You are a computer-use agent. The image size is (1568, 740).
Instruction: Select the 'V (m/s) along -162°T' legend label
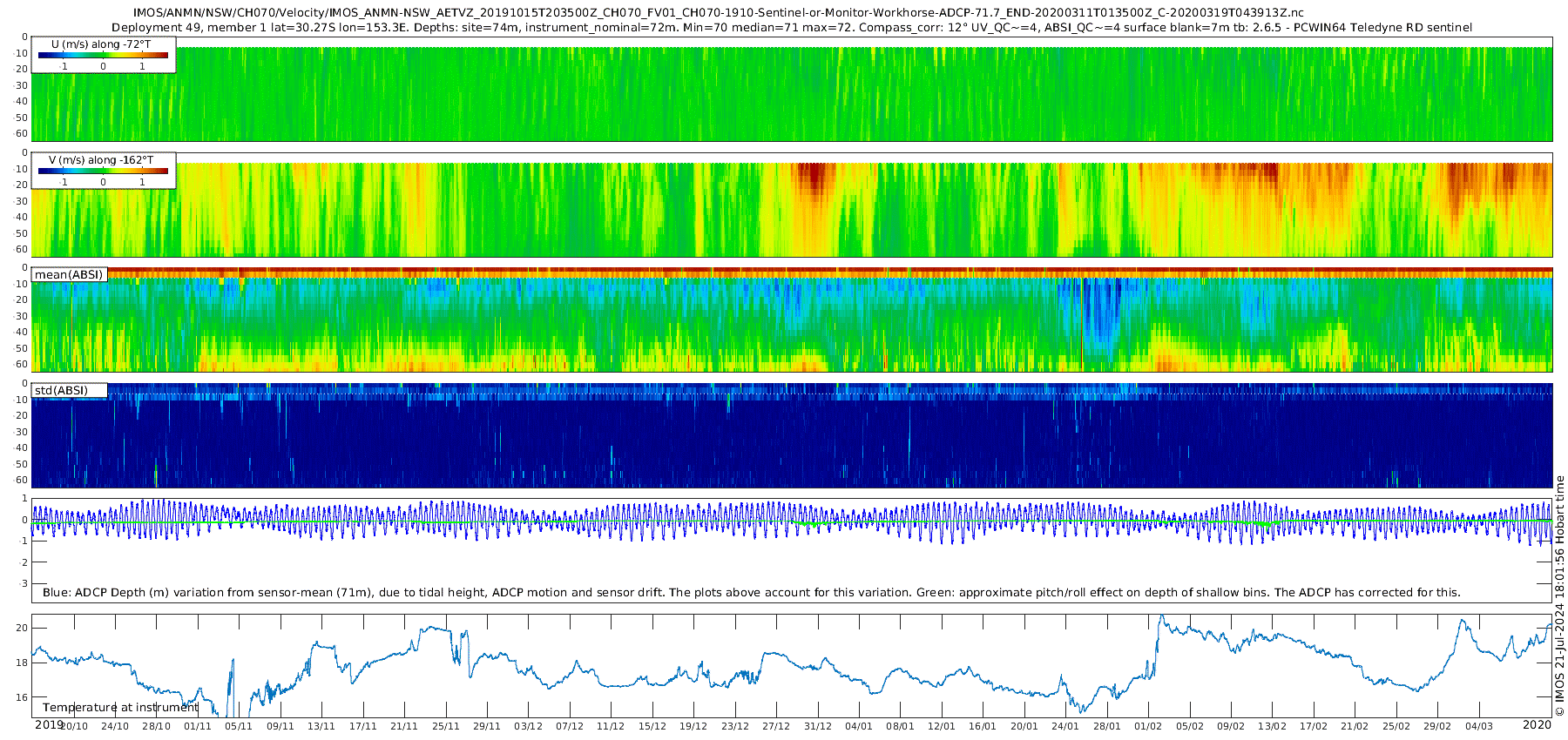coord(101,160)
